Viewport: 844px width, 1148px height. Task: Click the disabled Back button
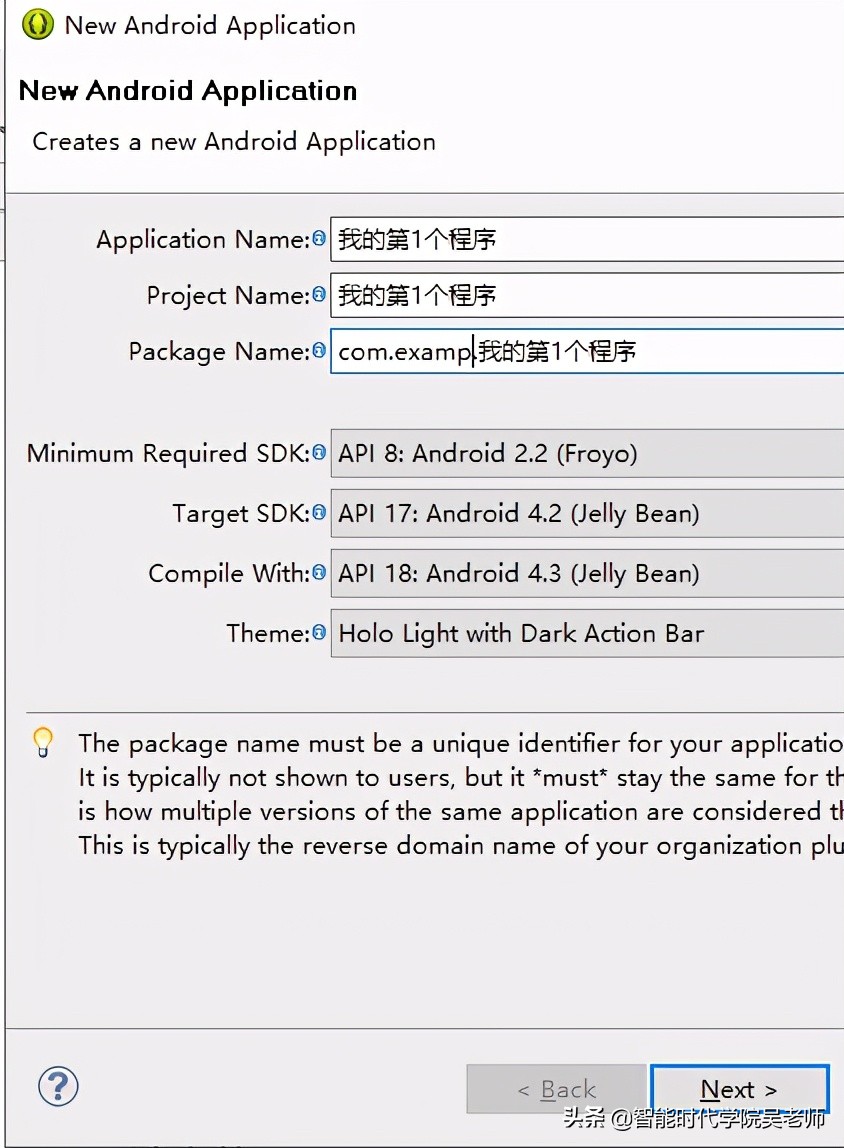pyautogui.click(x=556, y=1089)
